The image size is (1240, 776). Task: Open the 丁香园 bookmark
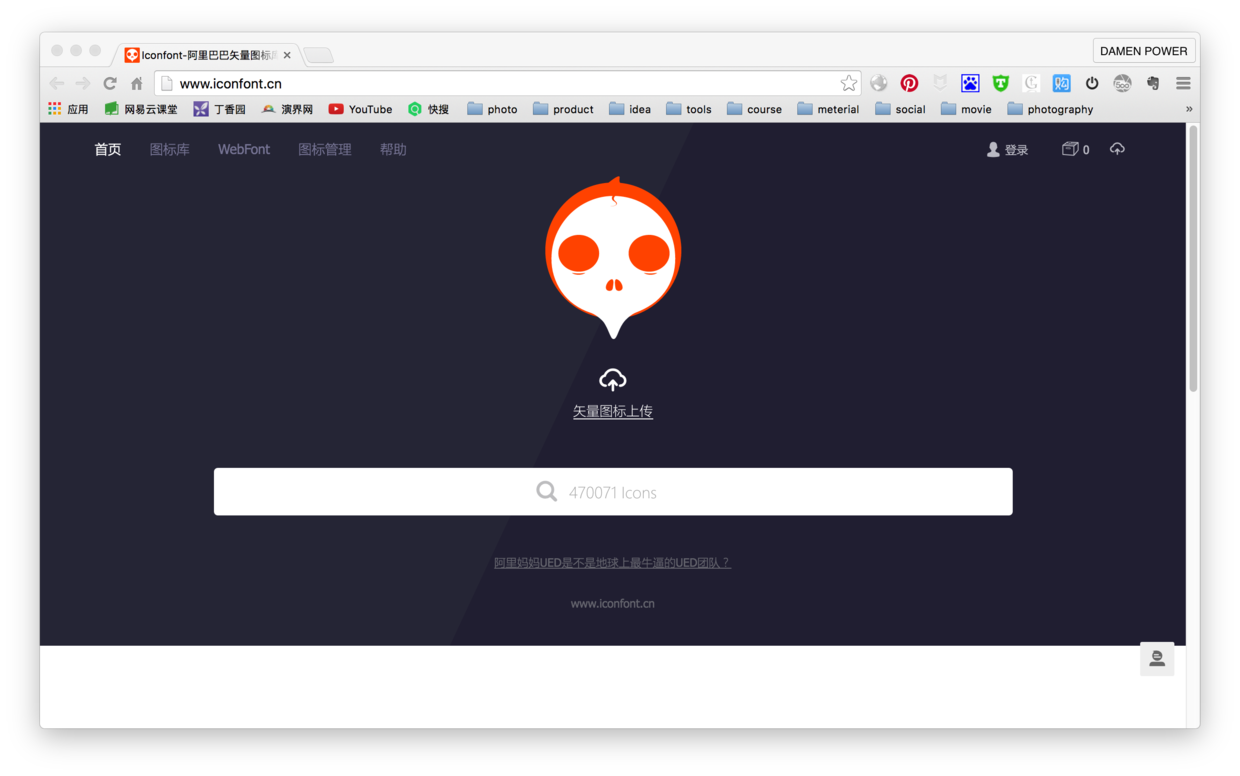(x=219, y=109)
